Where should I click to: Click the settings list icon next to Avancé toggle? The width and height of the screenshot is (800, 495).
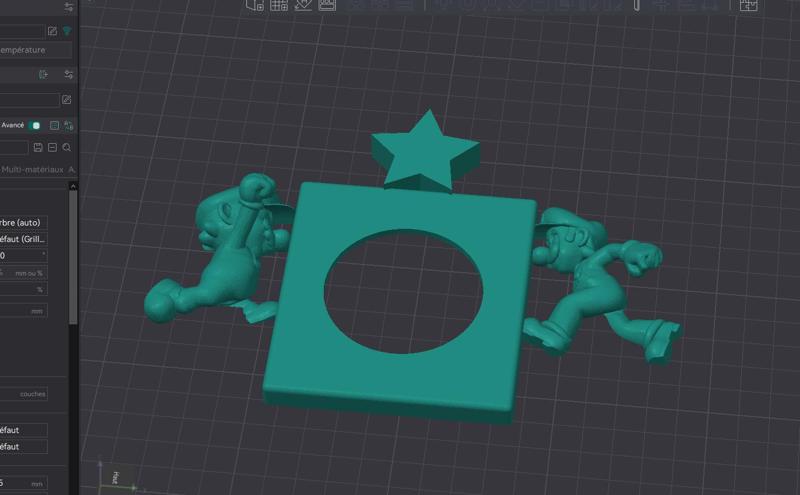tap(54, 125)
